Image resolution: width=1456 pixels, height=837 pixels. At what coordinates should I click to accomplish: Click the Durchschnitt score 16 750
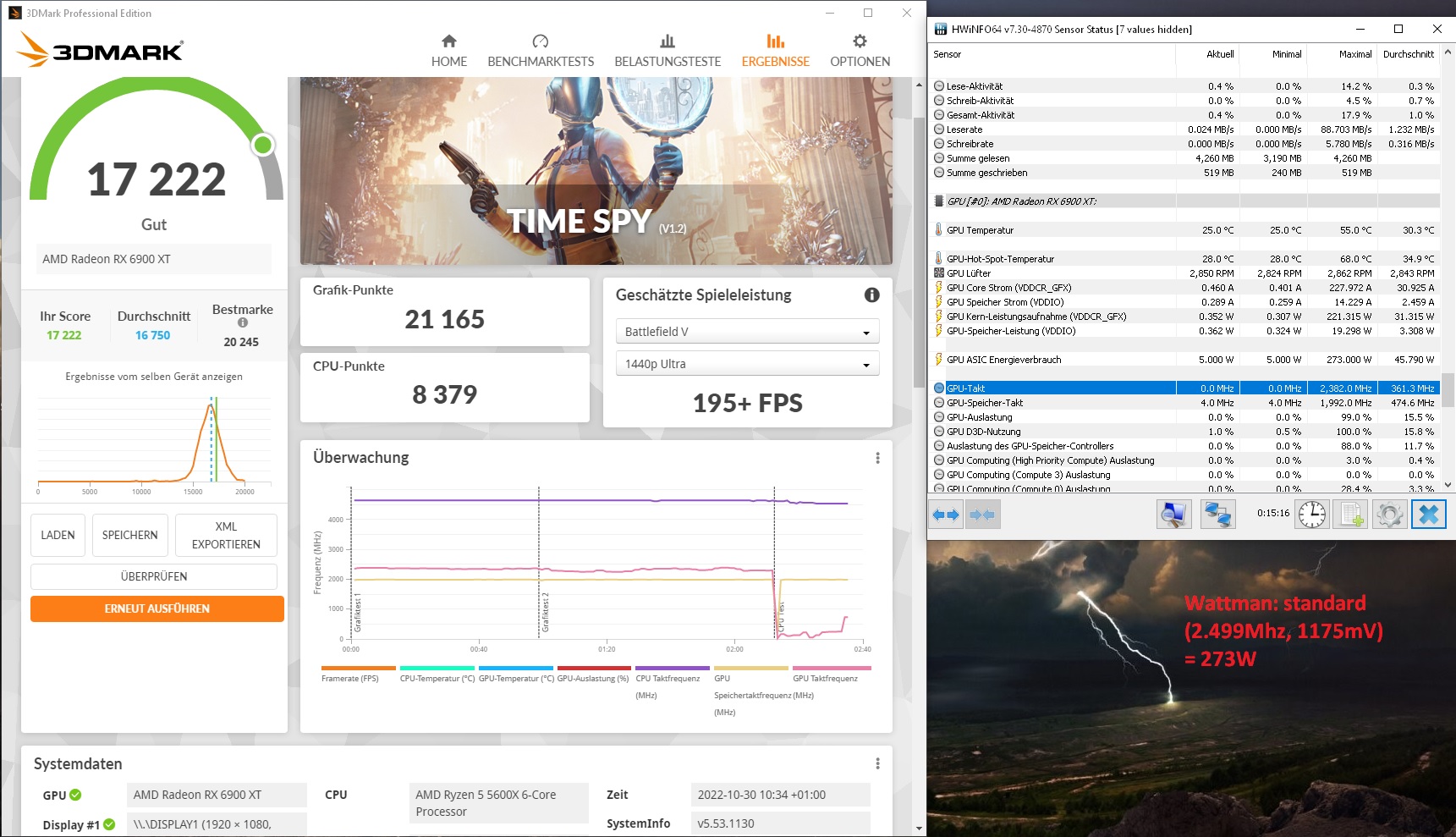[x=153, y=335]
